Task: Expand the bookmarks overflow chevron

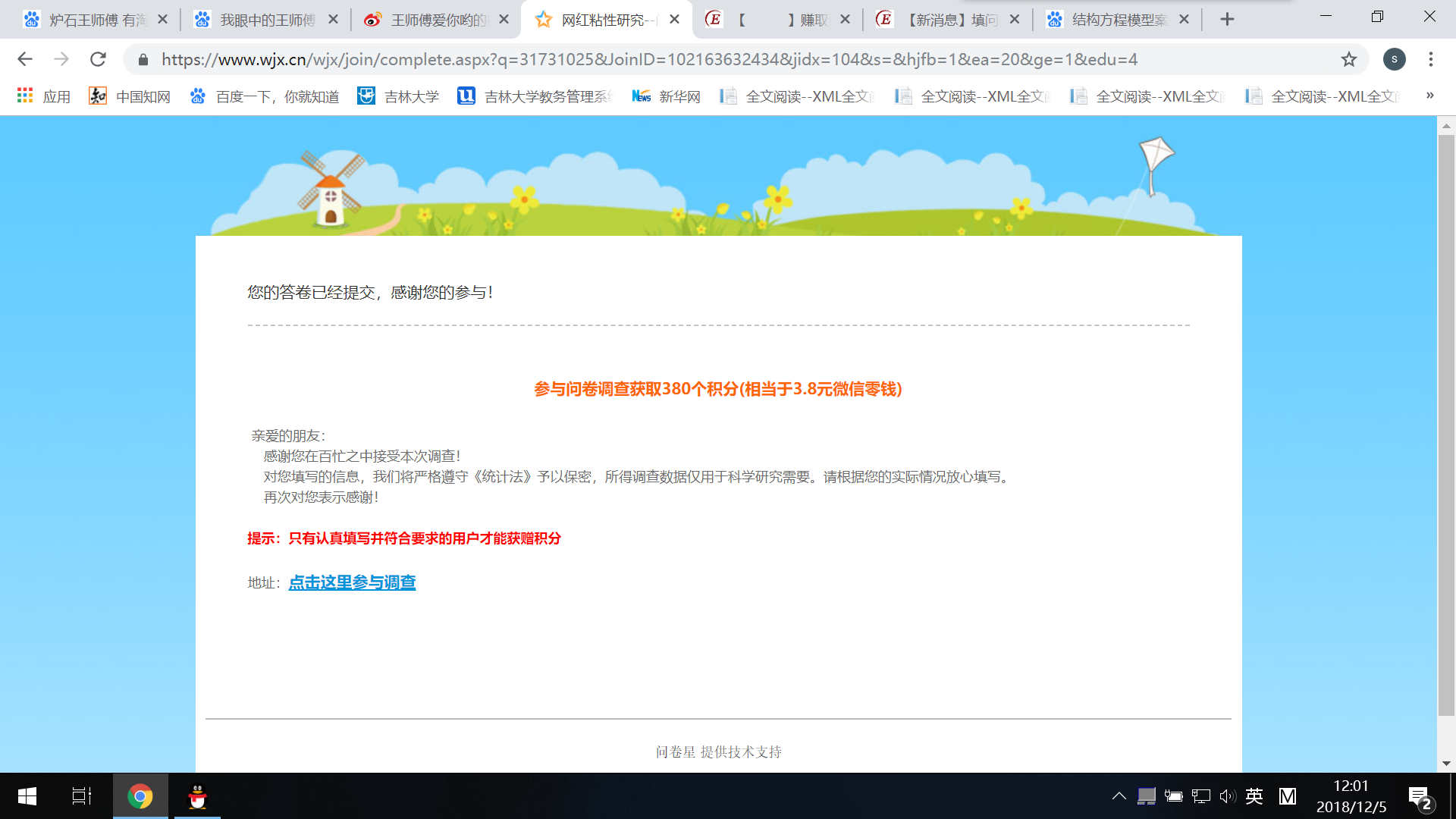Action: pos(1429,96)
